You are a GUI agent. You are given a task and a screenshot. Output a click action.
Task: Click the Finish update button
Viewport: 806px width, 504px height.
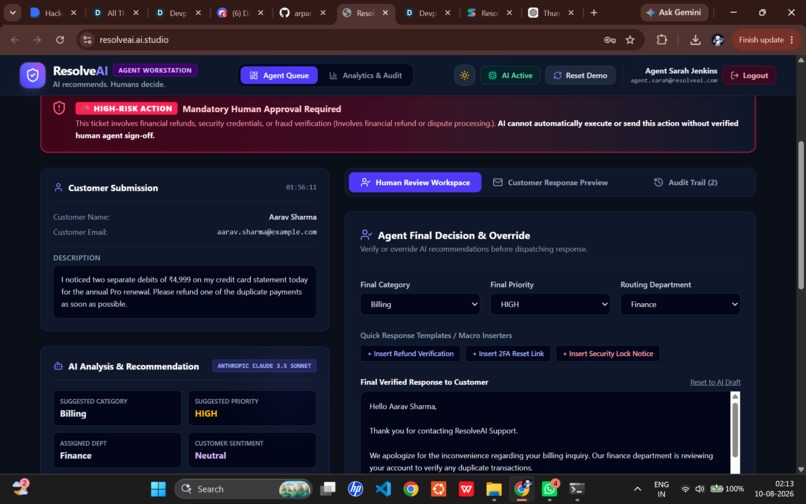(x=765, y=40)
